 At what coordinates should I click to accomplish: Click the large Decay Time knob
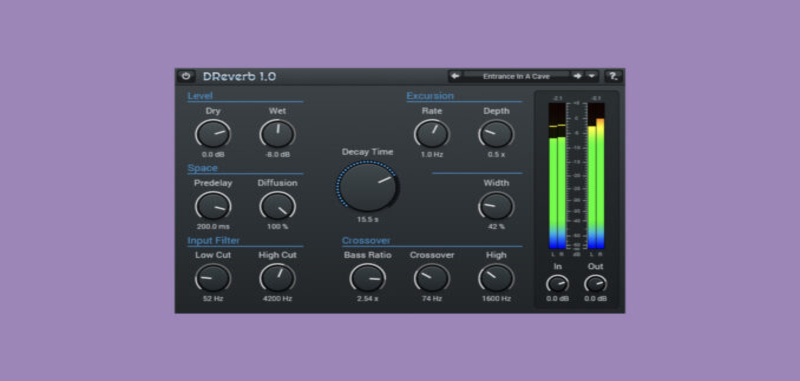(367, 186)
